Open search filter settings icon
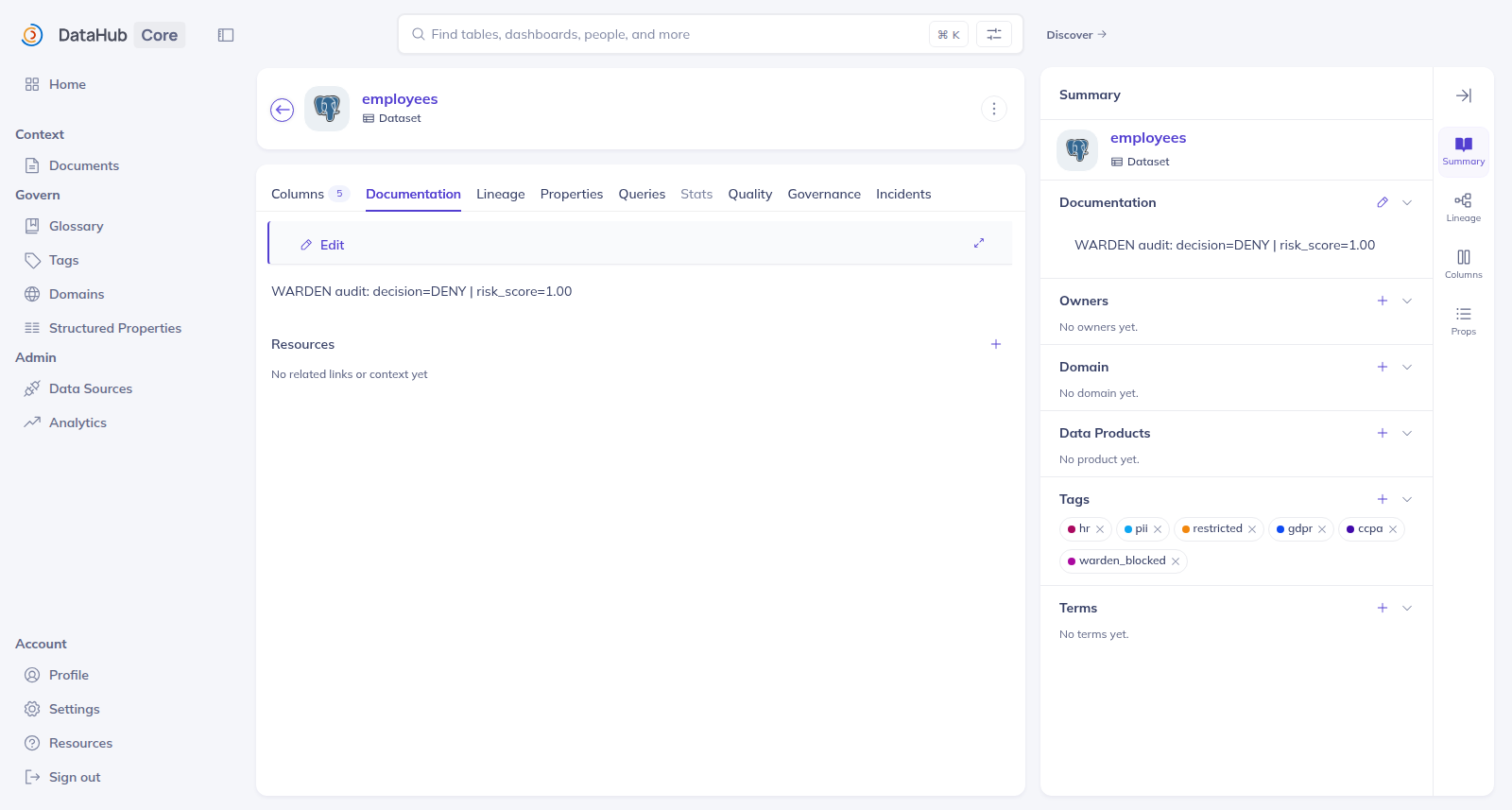This screenshot has height=810, width=1512. (x=994, y=34)
